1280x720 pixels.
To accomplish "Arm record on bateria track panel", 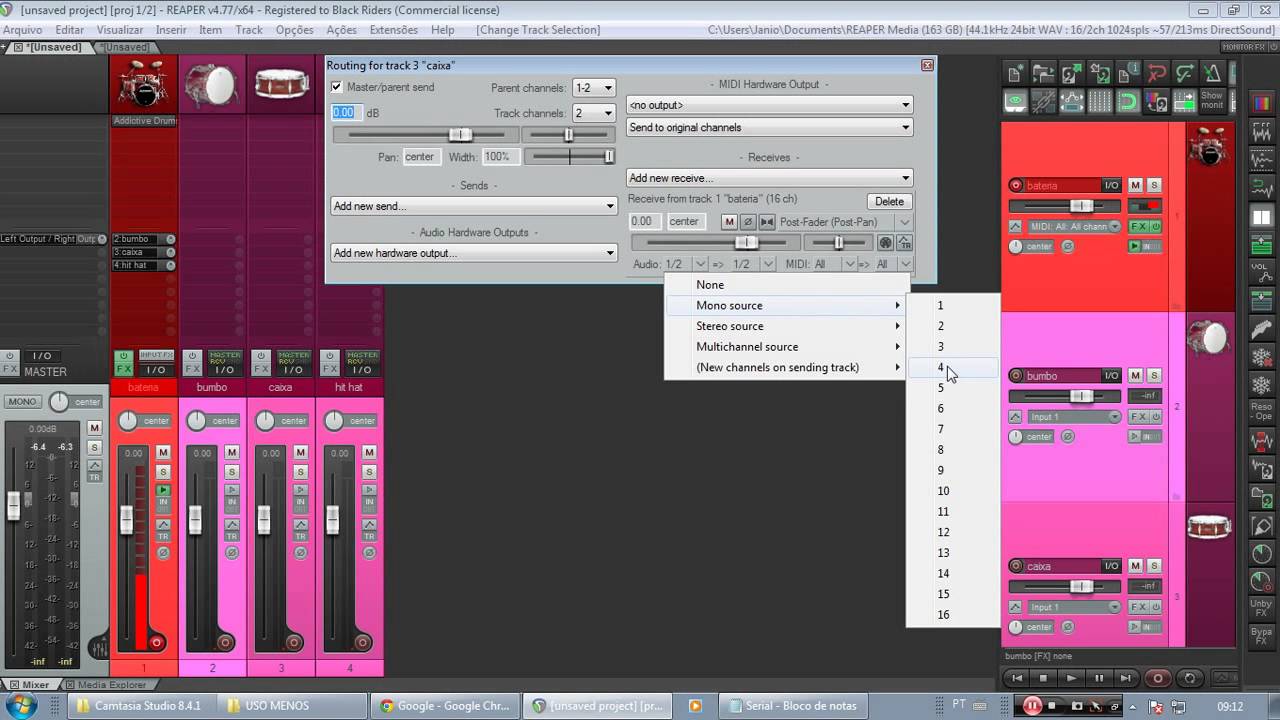I will coord(1016,185).
